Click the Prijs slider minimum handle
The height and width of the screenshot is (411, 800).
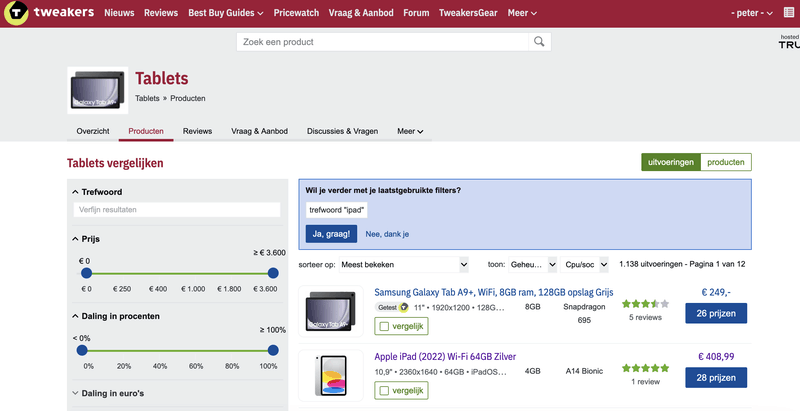86,273
